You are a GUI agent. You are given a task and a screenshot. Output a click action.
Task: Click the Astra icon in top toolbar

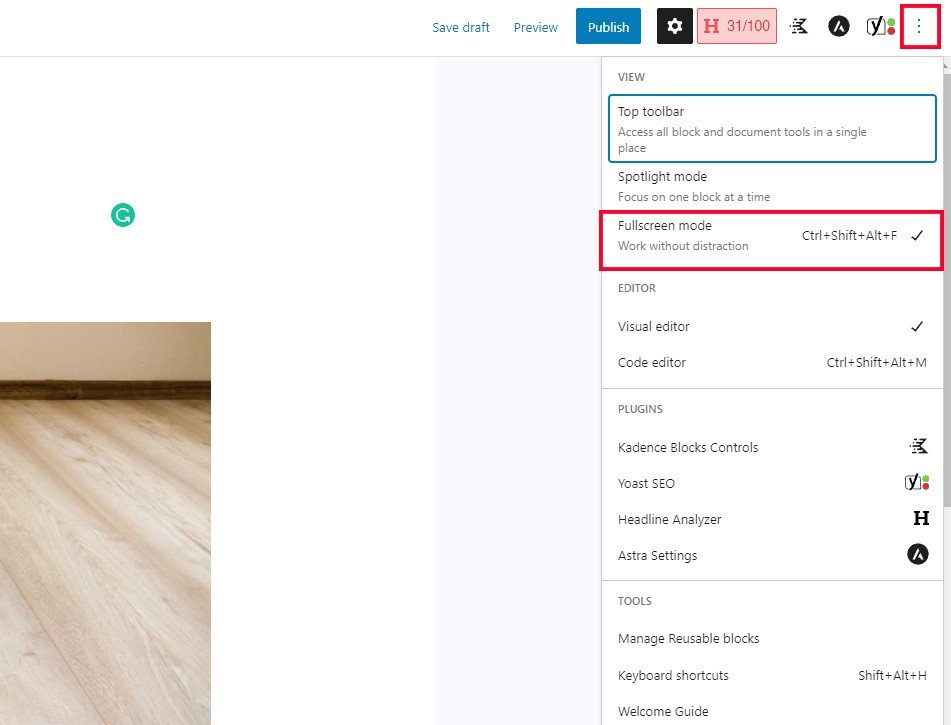[839, 27]
